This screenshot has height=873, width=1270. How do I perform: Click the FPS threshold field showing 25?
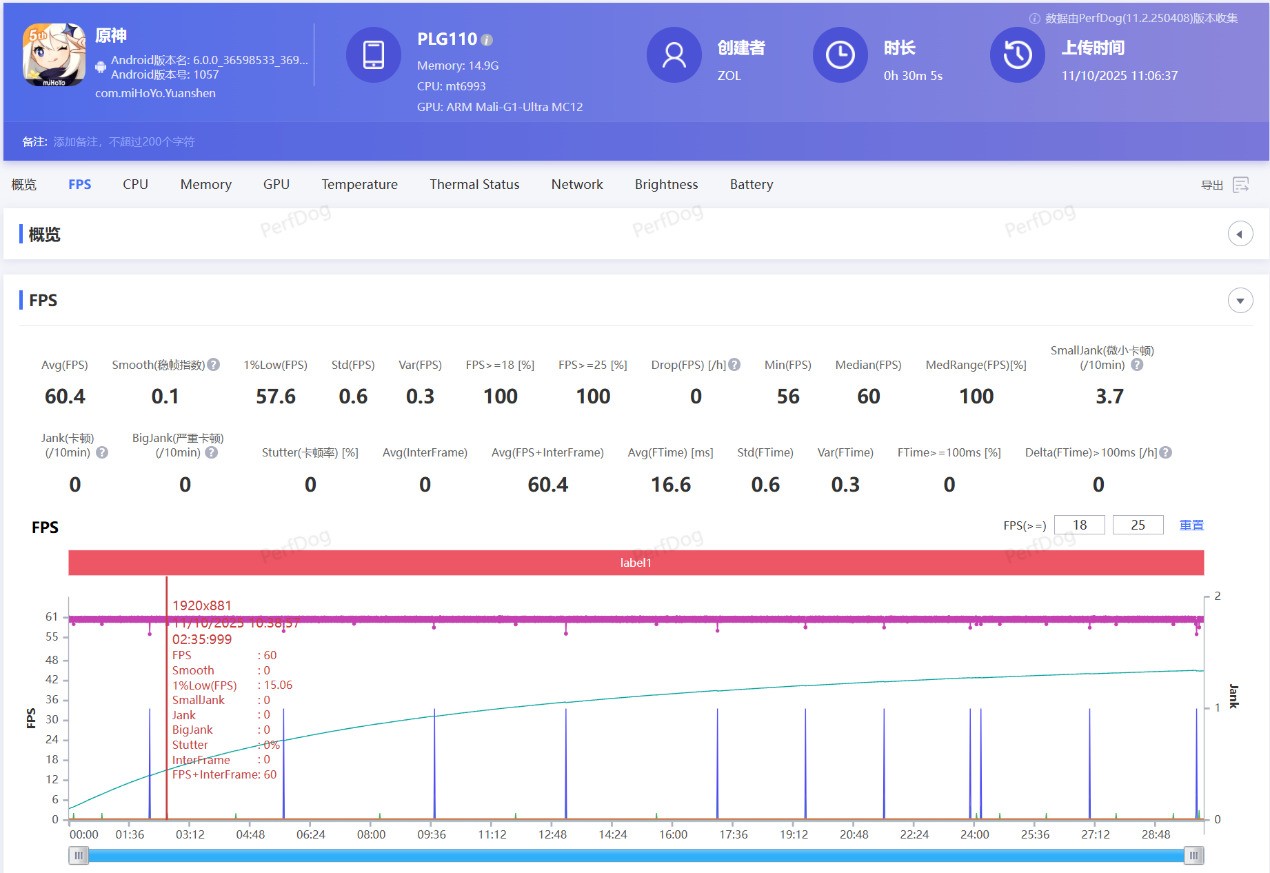(1137, 525)
